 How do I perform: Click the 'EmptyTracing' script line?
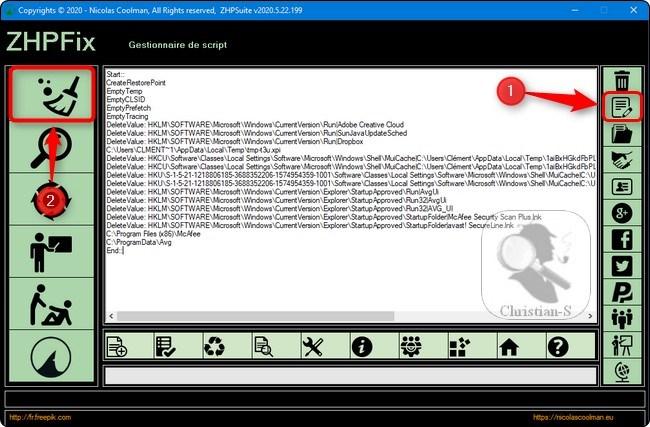tap(127, 116)
